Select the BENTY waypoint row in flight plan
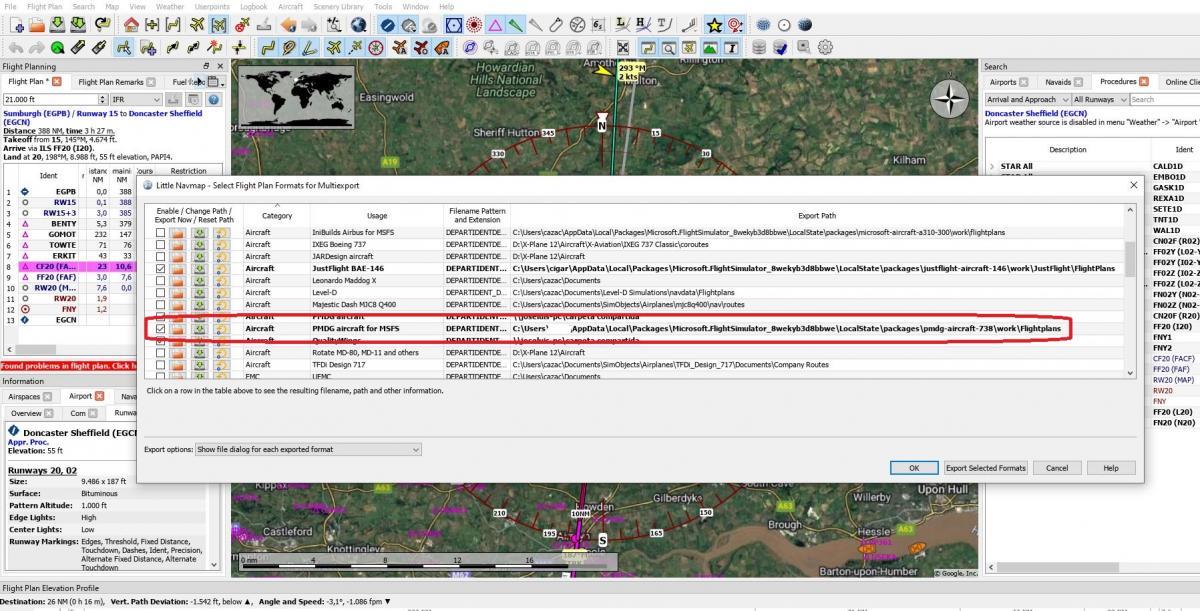The height and width of the screenshot is (611, 1200). click(70, 223)
